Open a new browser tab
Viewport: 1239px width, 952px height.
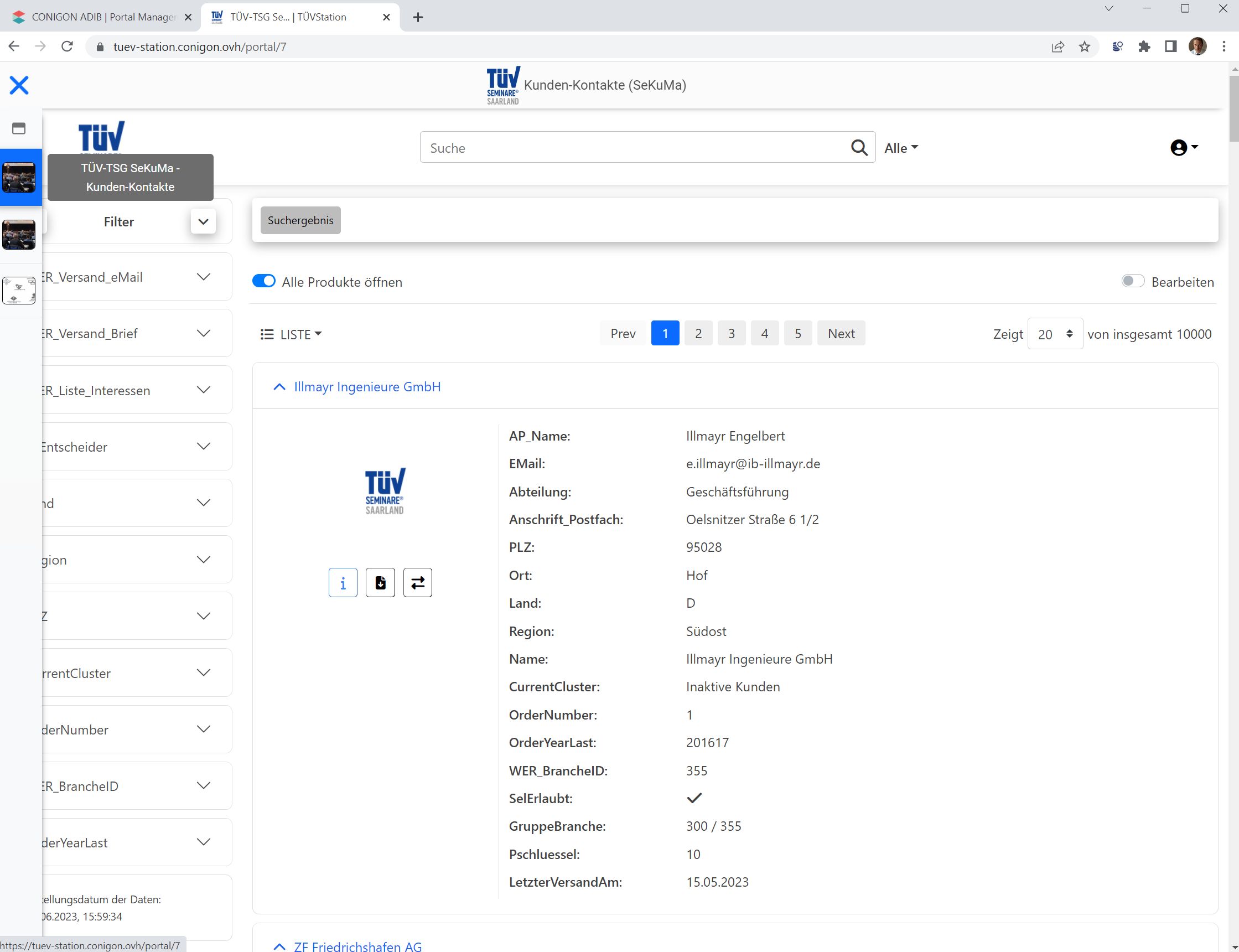(418, 17)
